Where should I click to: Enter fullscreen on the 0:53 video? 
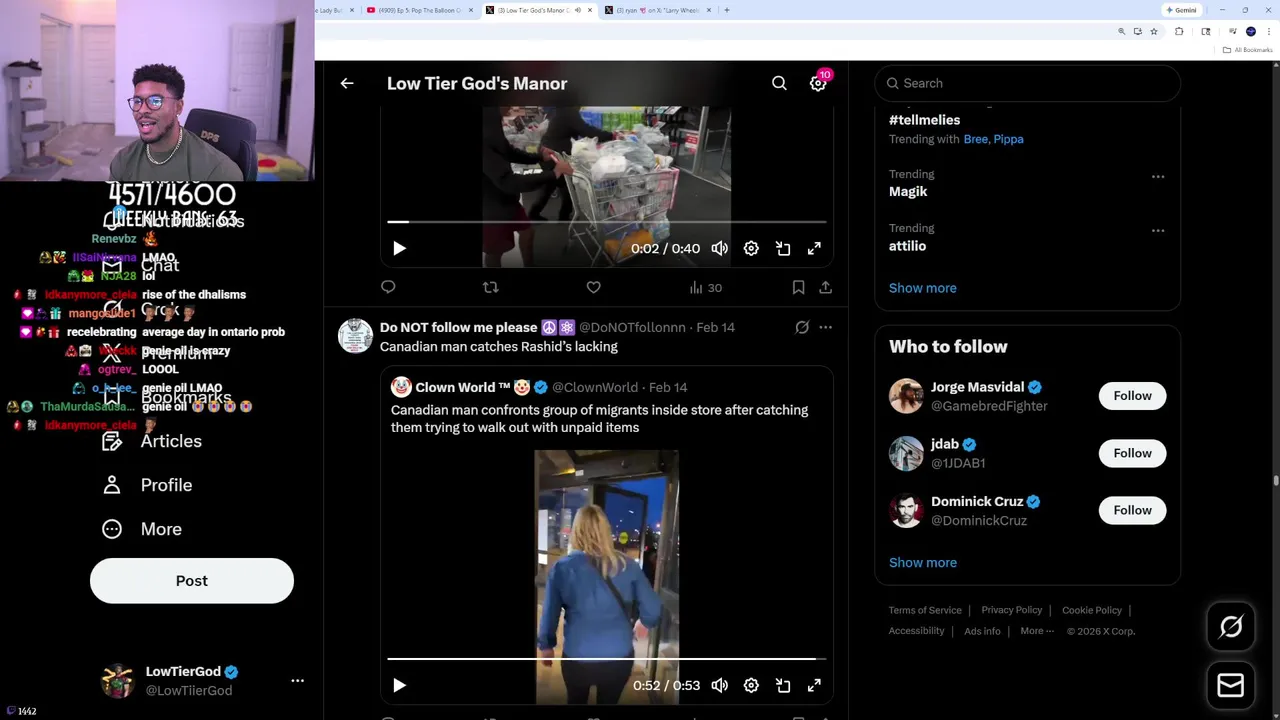click(x=814, y=685)
